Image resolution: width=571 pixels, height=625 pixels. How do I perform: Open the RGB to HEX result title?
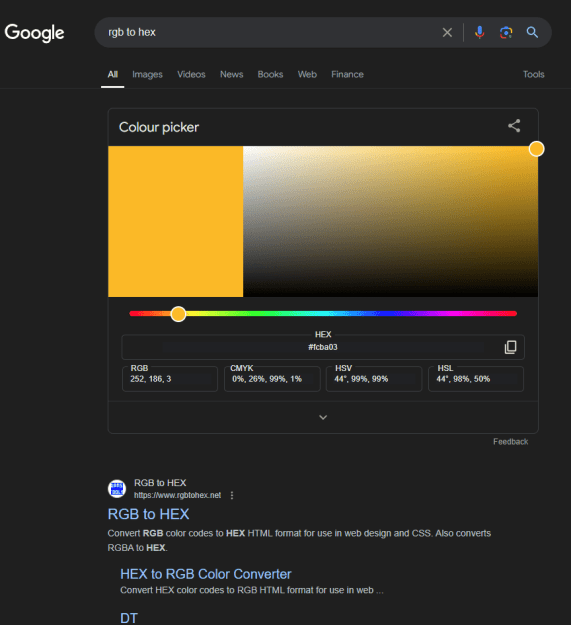click(148, 514)
